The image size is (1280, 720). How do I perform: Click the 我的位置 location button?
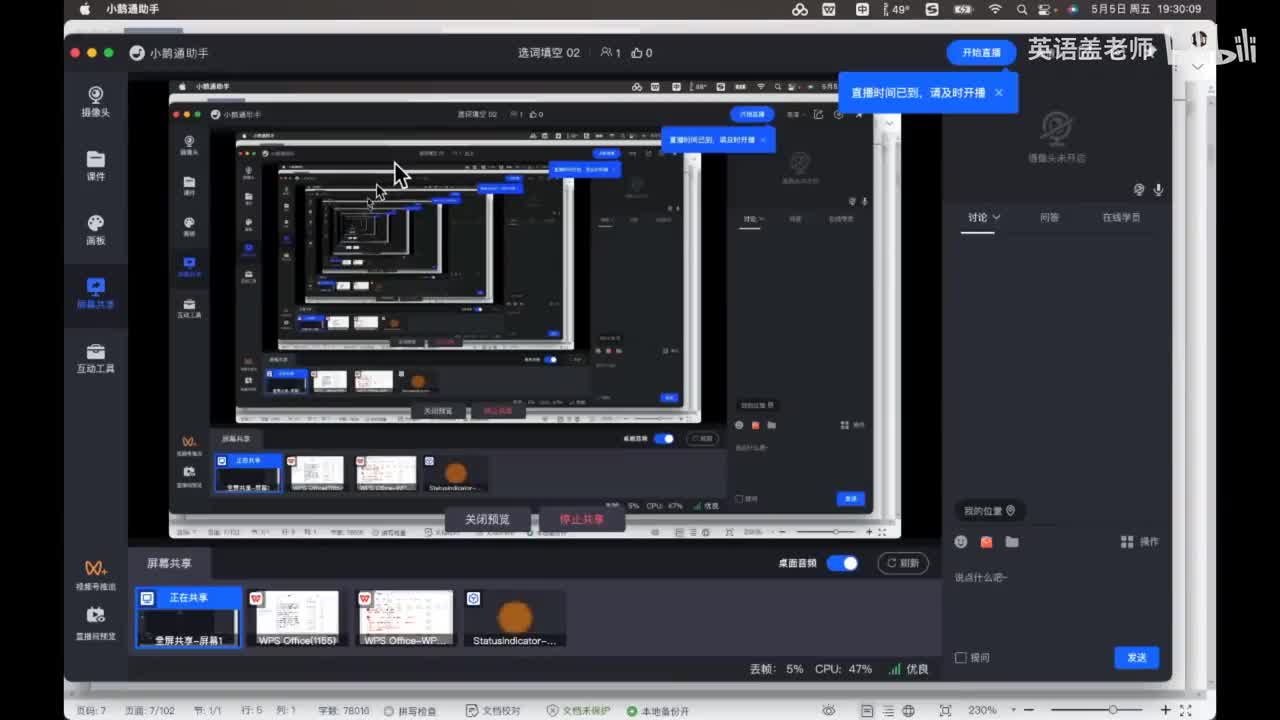click(x=990, y=511)
